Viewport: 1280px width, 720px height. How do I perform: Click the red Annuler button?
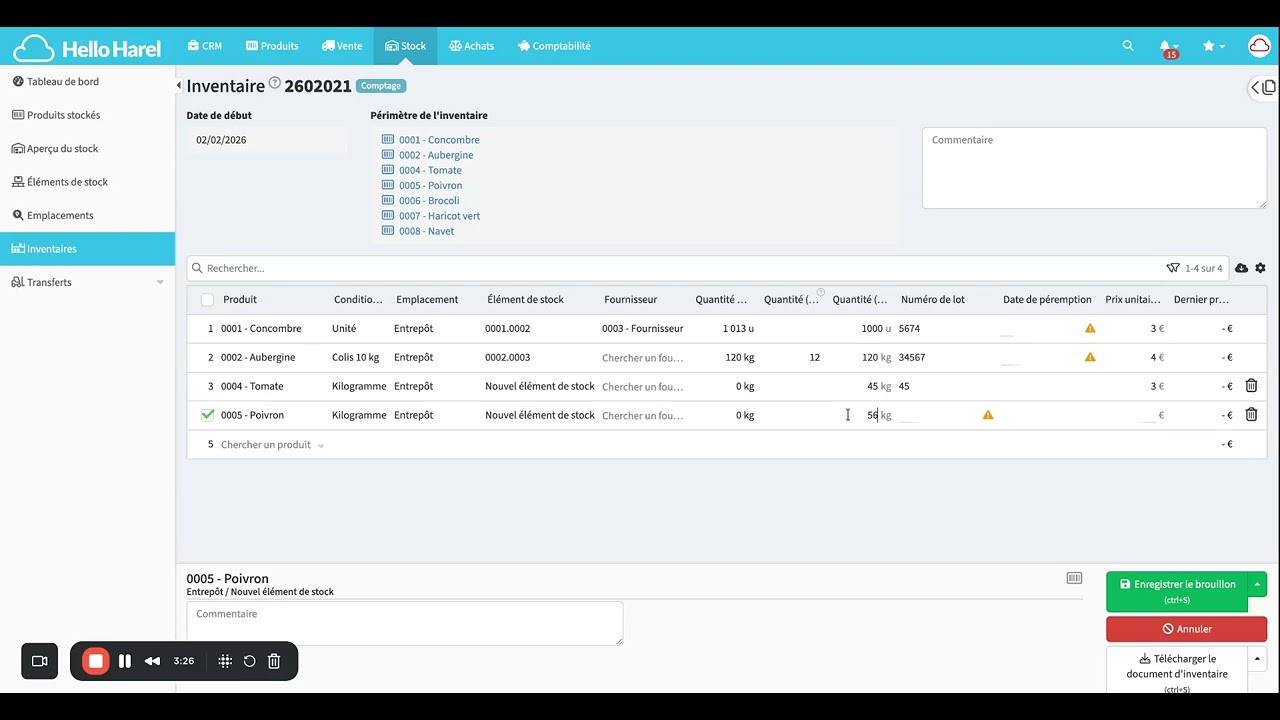click(x=1186, y=629)
